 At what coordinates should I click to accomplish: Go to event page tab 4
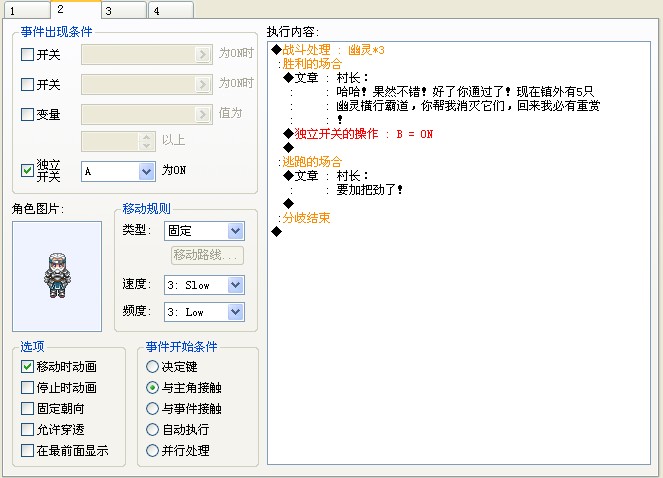[171, 11]
